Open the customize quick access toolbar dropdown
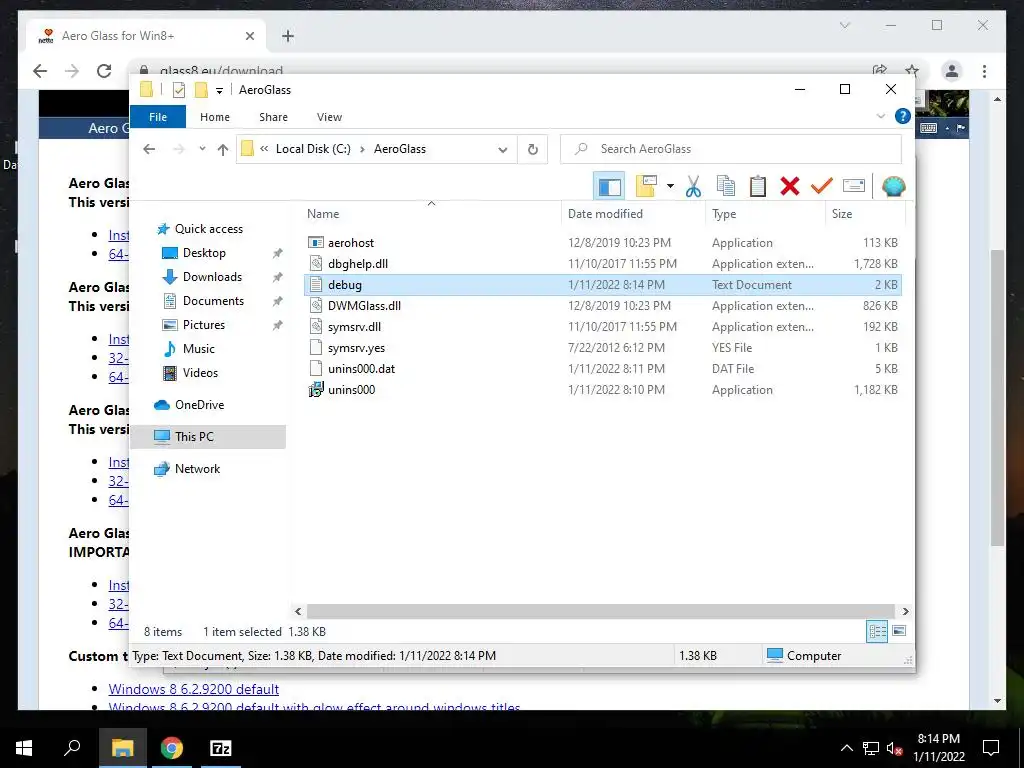Screen dimensions: 1024x768 pos(219,91)
